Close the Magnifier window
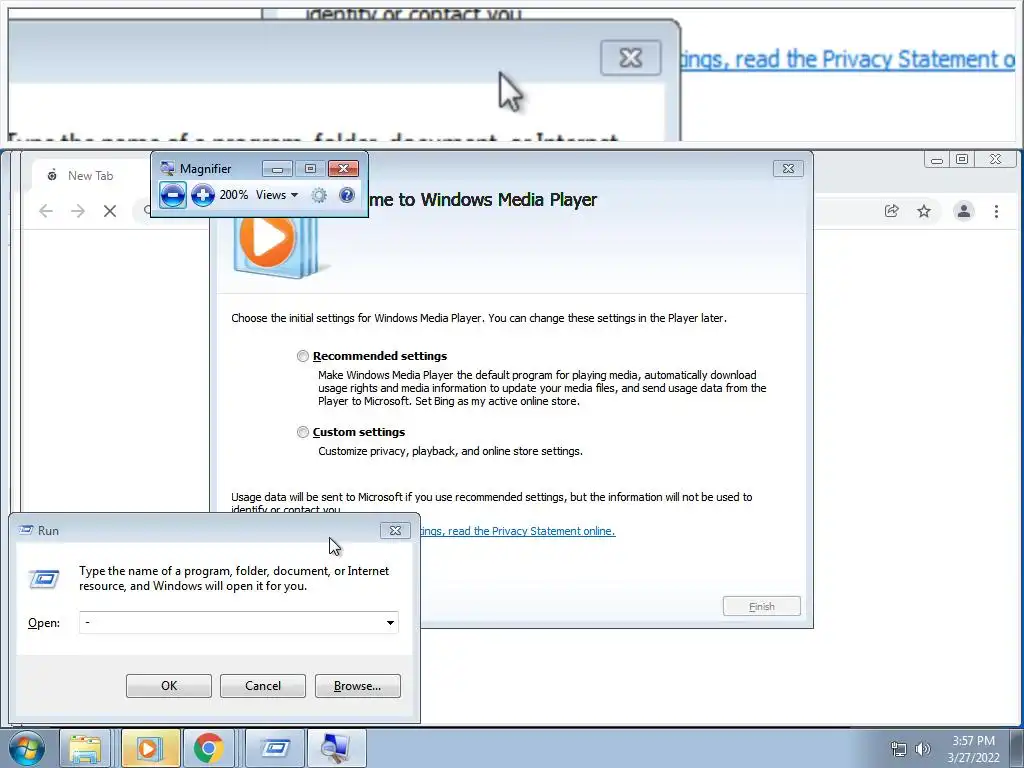Viewport: 1024px width, 768px height. pos(344,169)
